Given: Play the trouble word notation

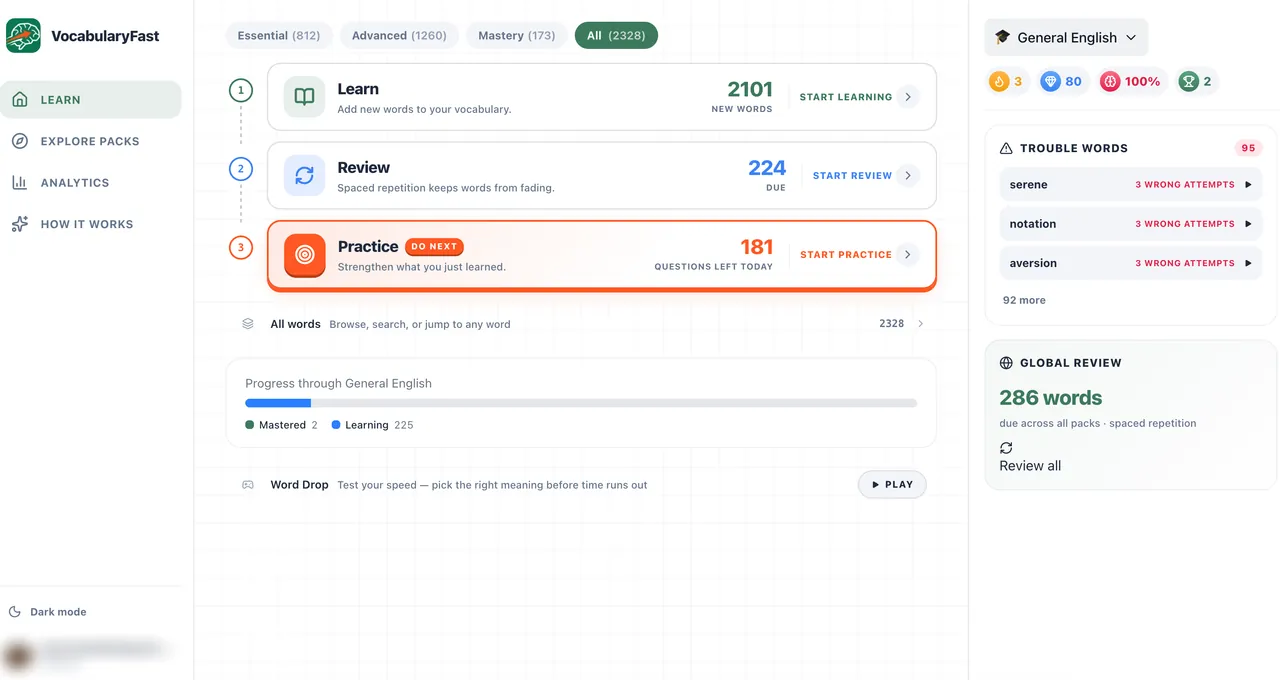Looking at the screenshot, I should click(1248, 224).
